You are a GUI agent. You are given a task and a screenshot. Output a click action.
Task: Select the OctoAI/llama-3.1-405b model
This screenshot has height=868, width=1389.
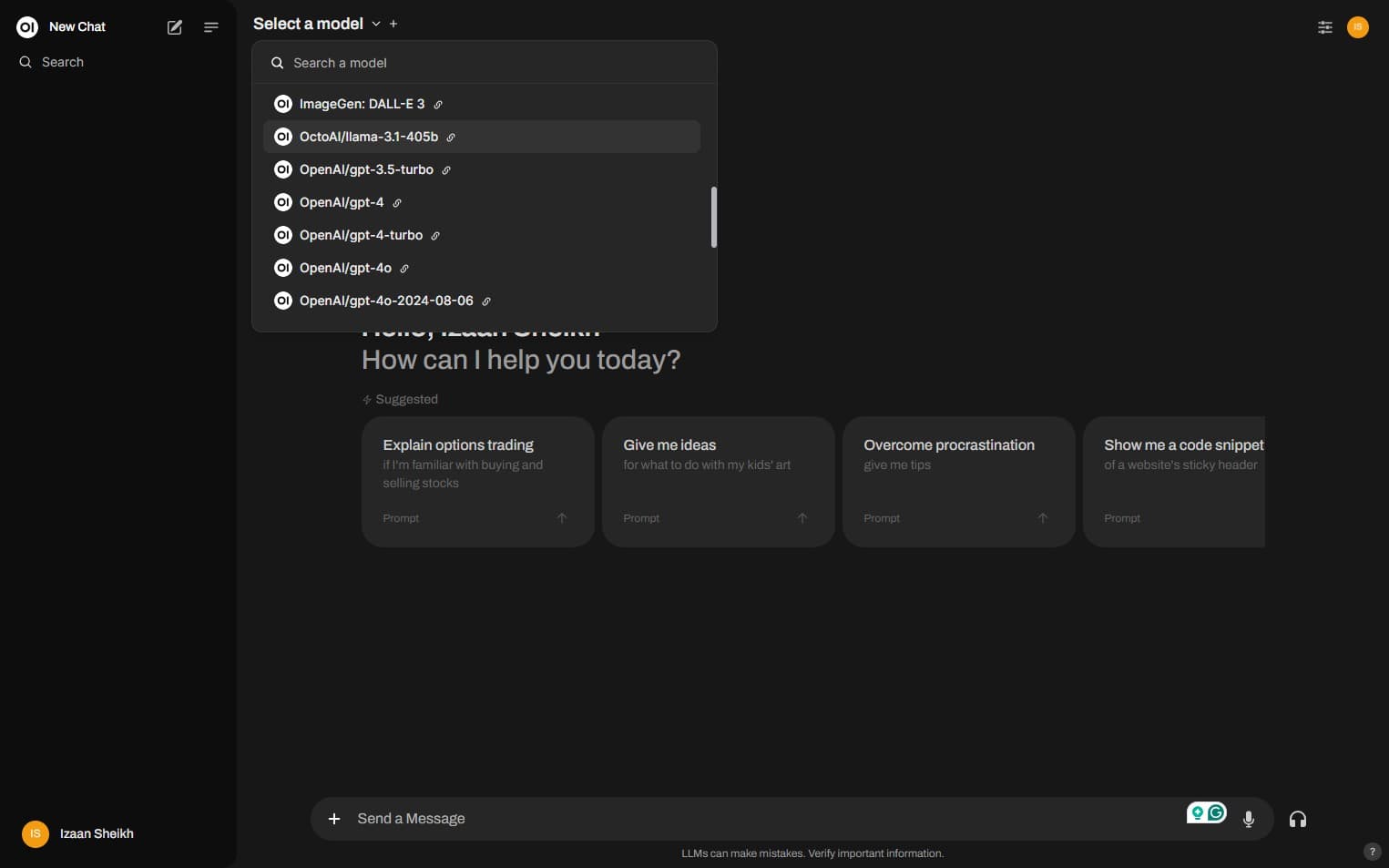point(482,137)
